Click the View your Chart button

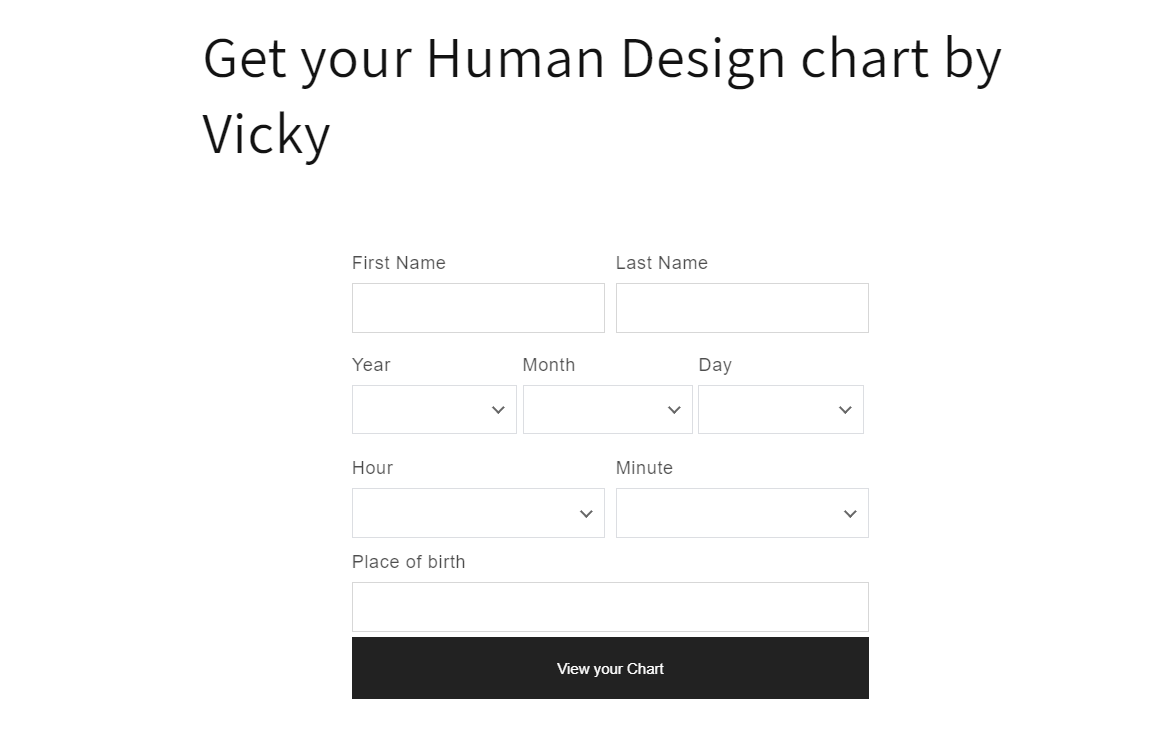(610, 668)
